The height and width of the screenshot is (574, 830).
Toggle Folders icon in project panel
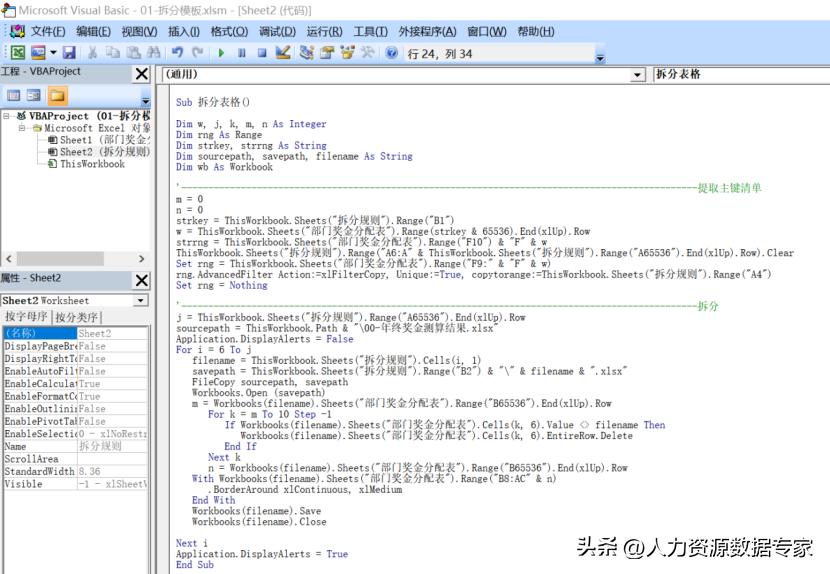(57, 96)
